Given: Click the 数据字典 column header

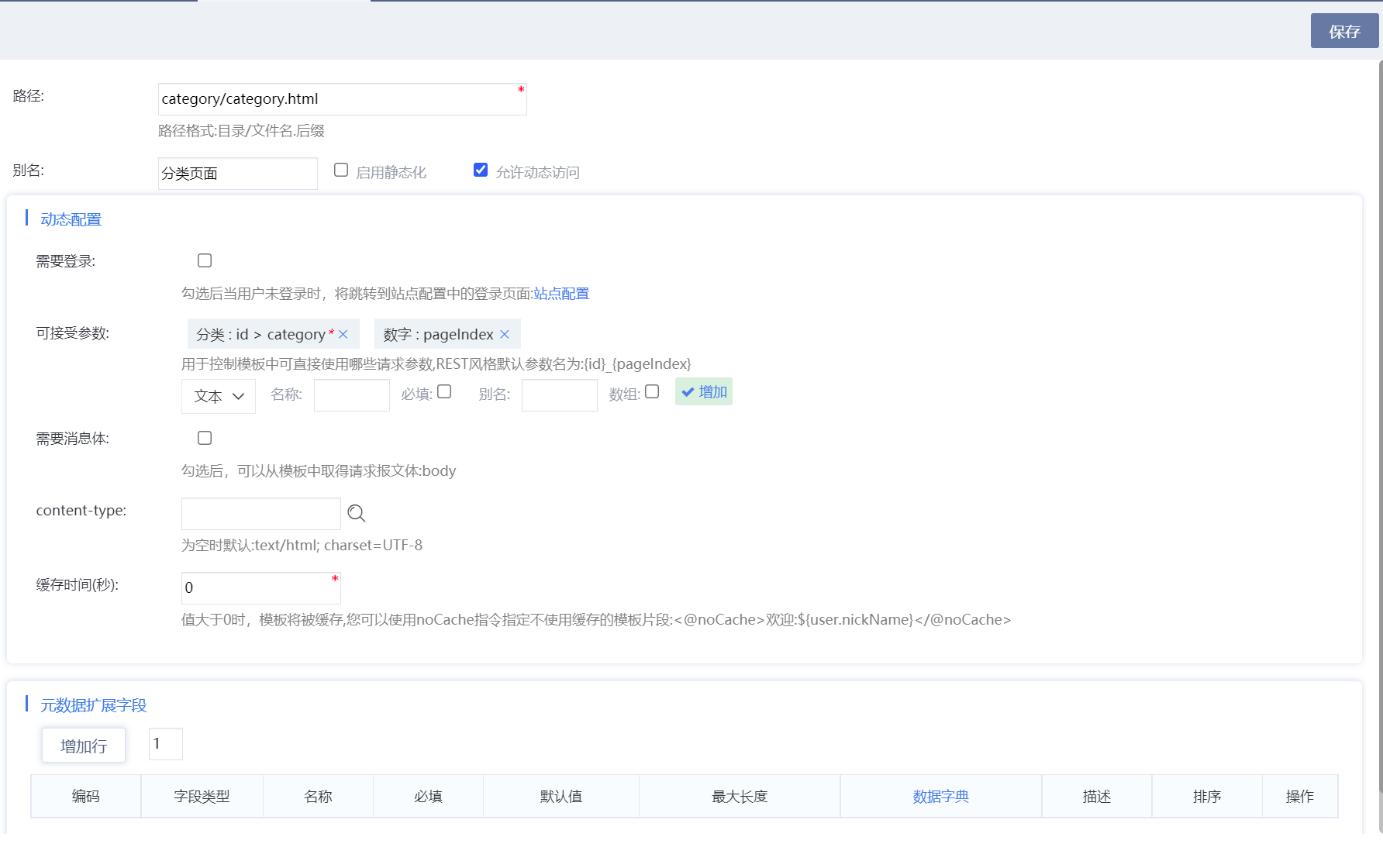Looking at the screenshot, I should (x=940, y=796).
